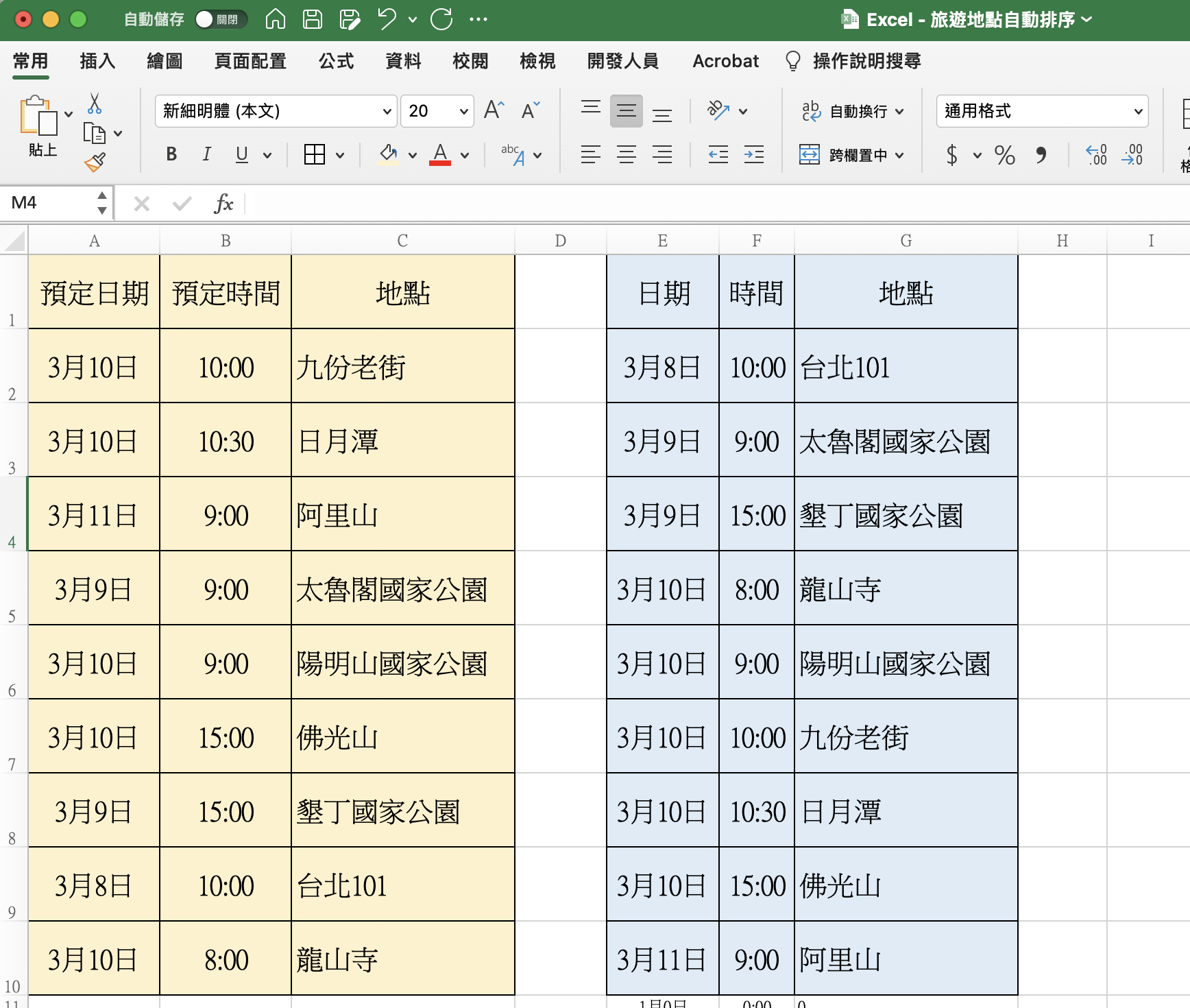Screen dimensions: 1190x1008
Task: Toggle bold formatting
Action: coord(171,155)
